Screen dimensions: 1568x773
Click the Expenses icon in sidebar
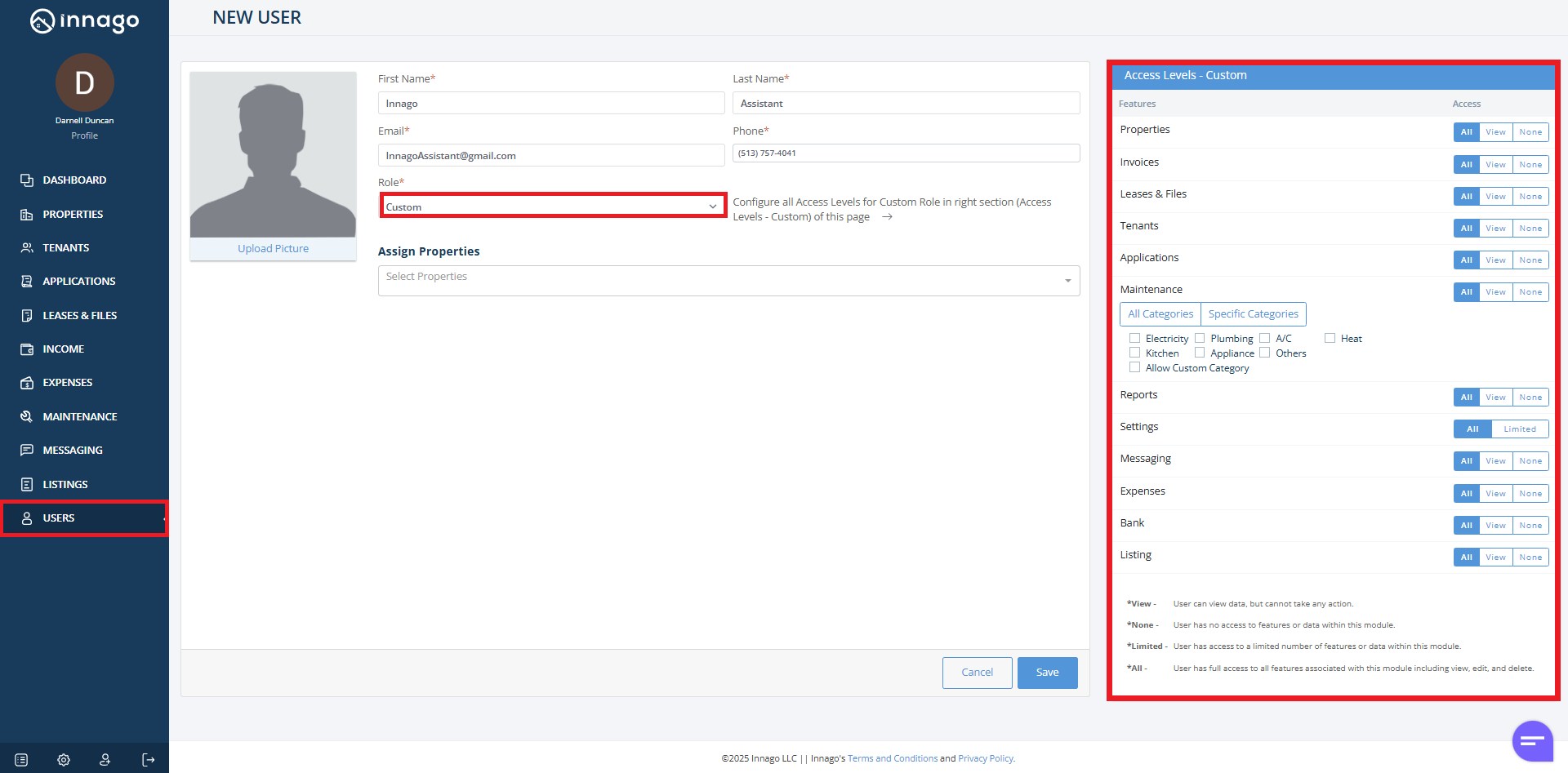(27, 383)
